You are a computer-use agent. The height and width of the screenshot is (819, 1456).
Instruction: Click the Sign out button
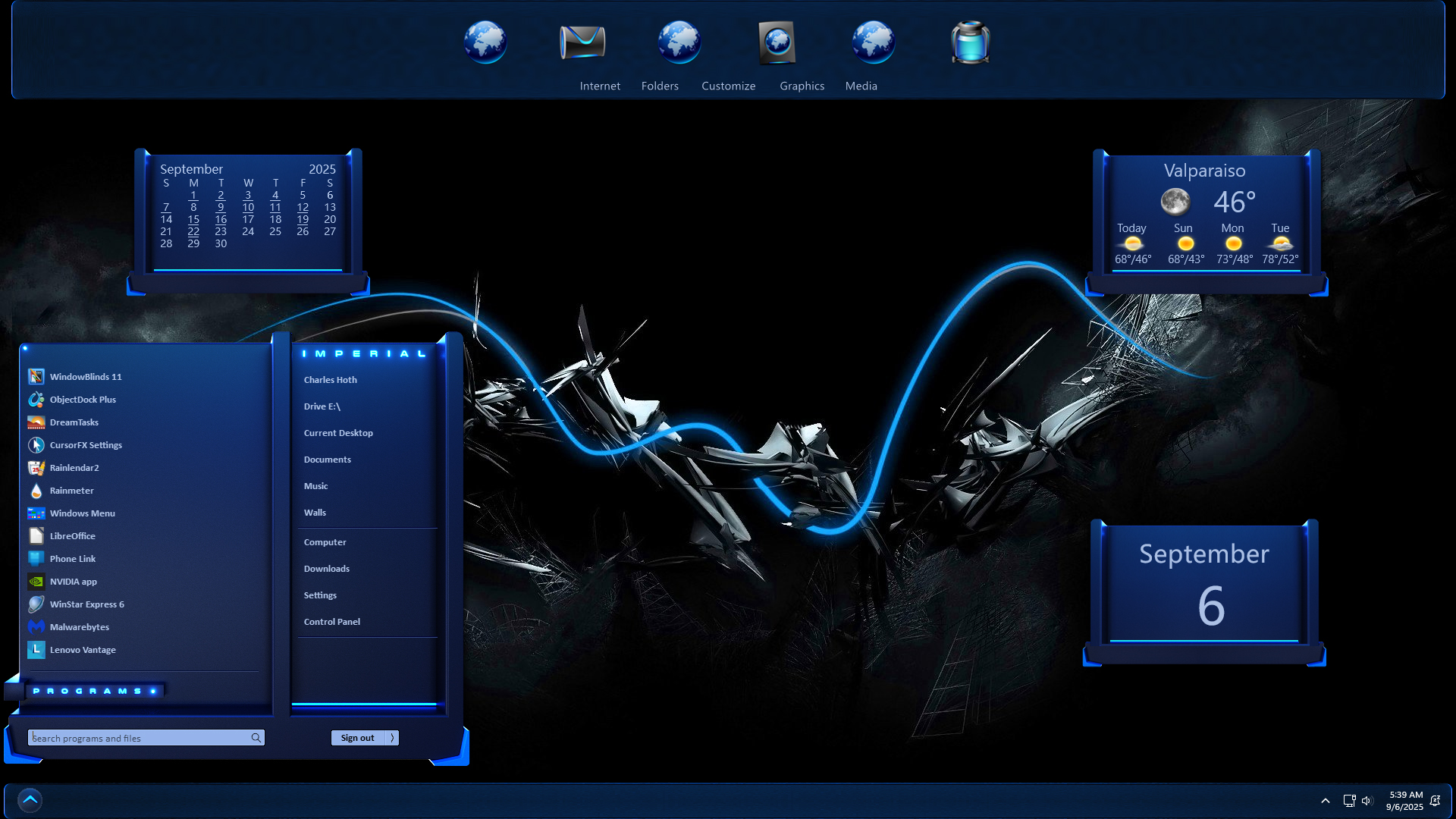coord(357,738)
